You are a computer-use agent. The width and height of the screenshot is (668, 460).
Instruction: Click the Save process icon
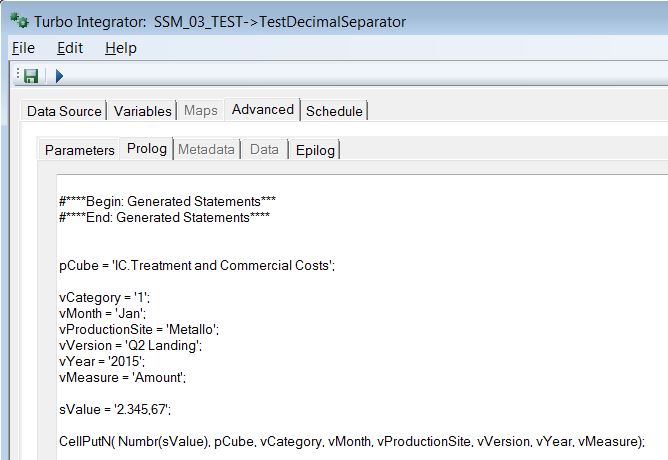pos(30,76)
